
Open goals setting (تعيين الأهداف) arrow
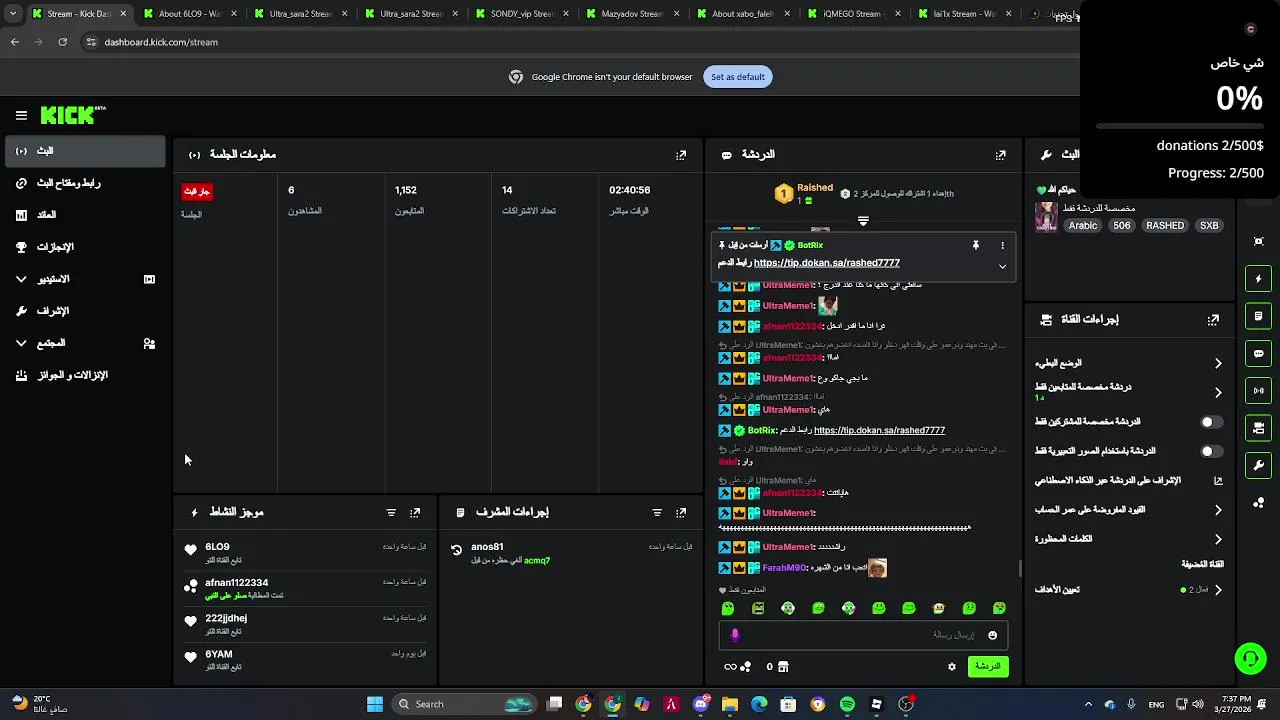[1218, 590]
